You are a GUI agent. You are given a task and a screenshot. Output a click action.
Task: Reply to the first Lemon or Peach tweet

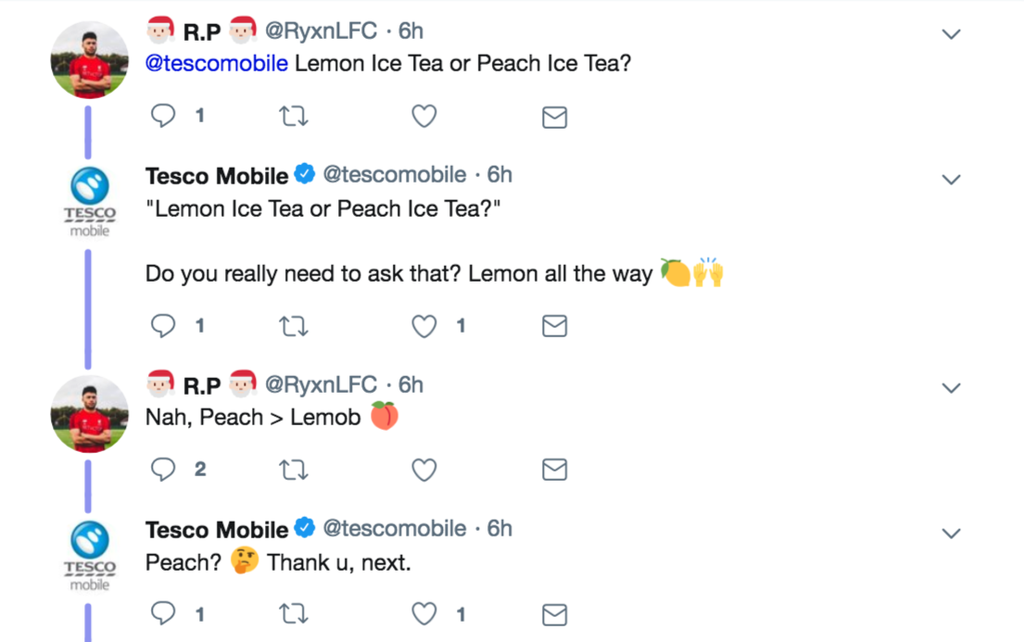coord(163,116)
